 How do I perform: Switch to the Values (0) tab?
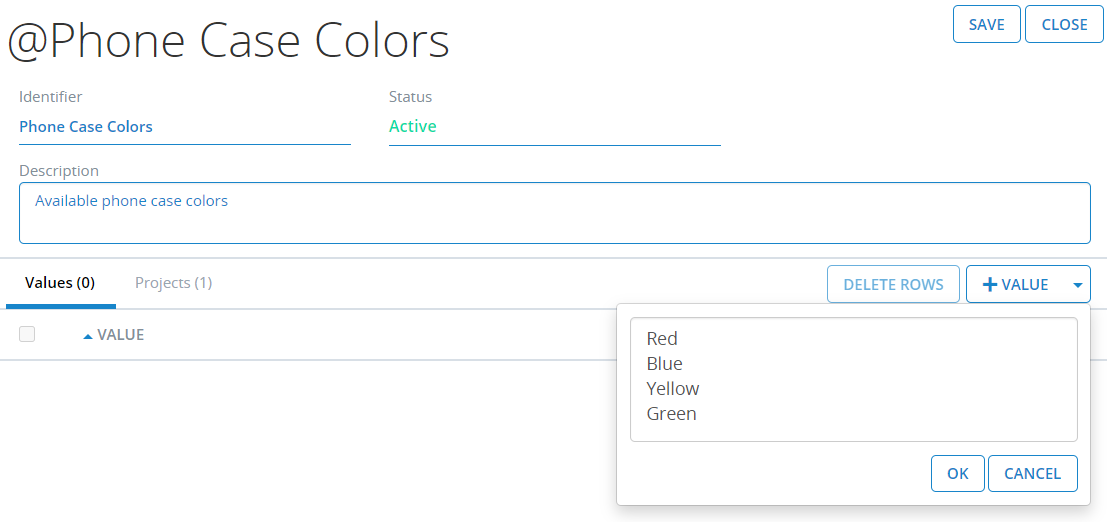tap(60, 283)
